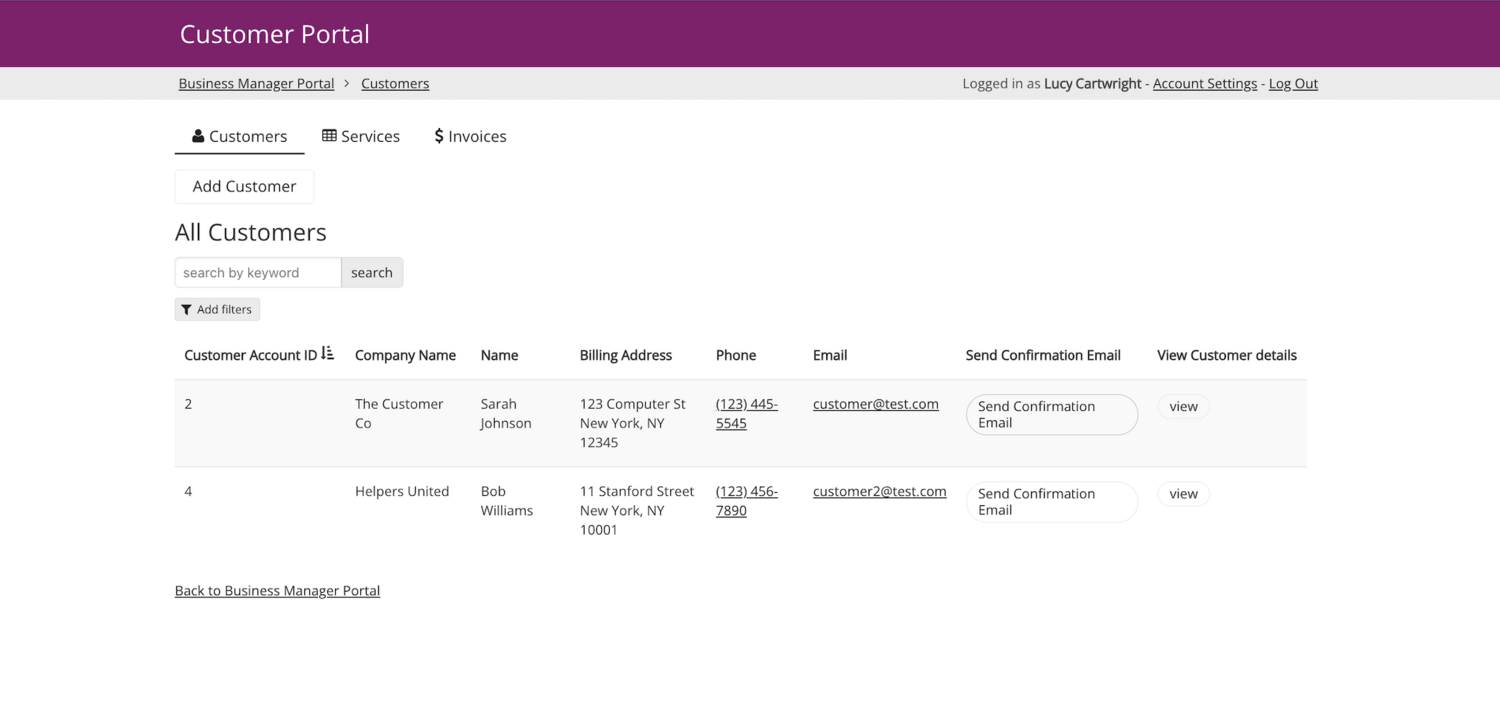Email customer@test.com via its link
The image size is (1500, 721).
[x=875, y=403]
